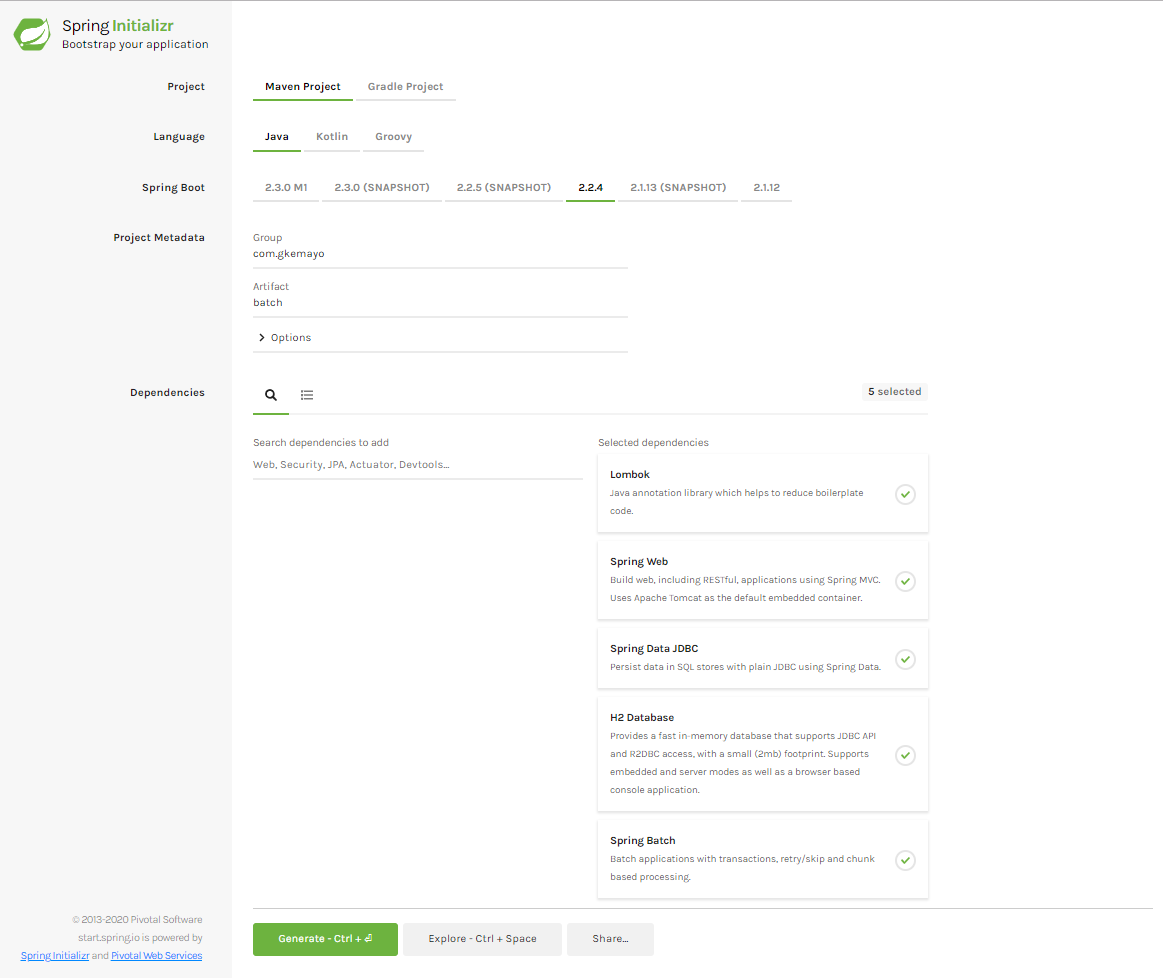Pick Groovy language option
Viewport: 1163px width, 978px height.
point(393,137)
